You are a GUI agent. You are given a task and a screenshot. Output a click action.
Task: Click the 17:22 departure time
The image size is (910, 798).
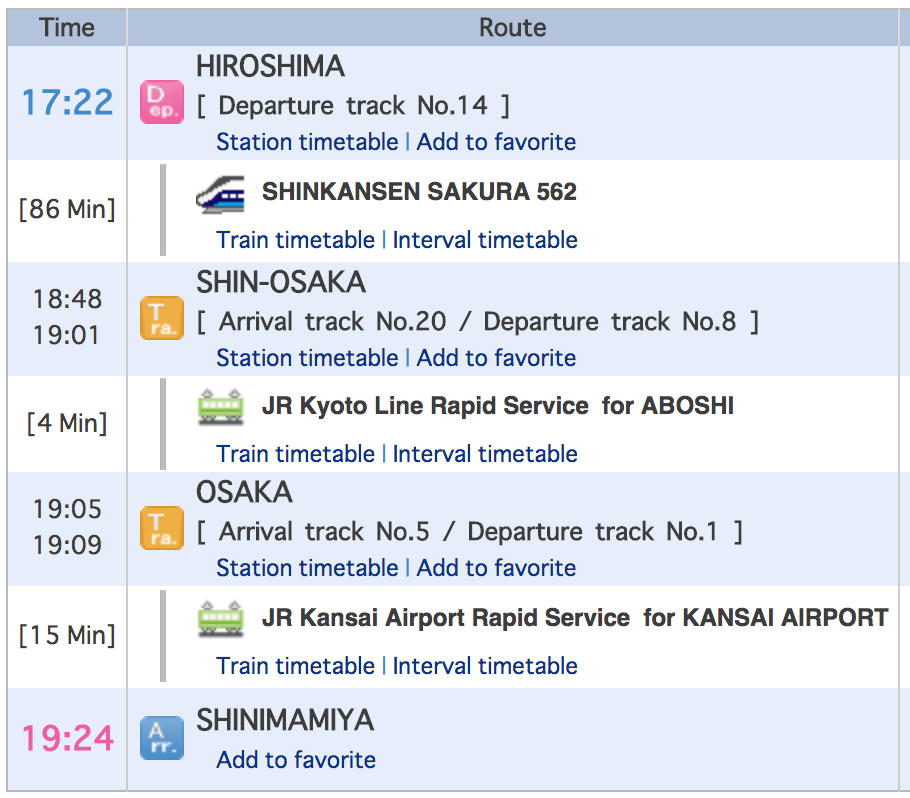[67, 102]
